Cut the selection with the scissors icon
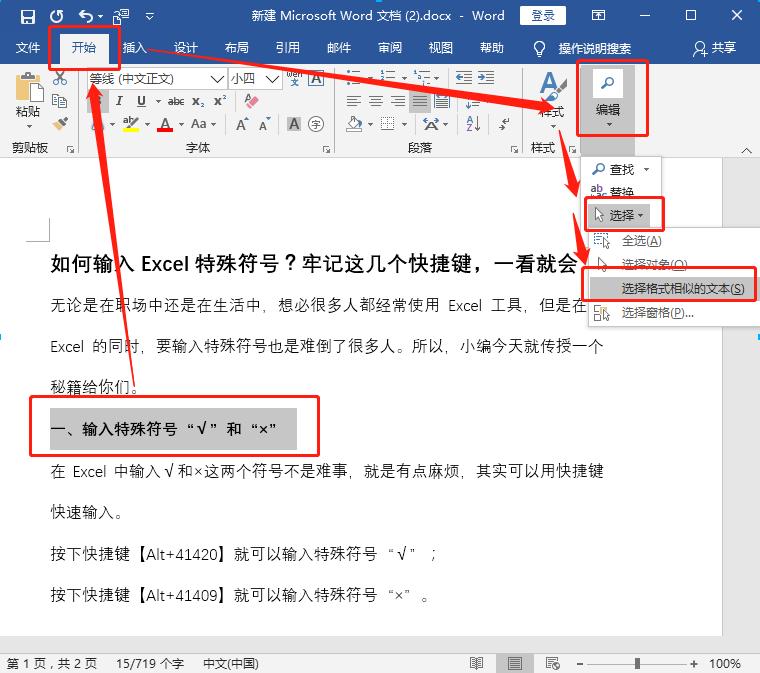The image size is (760, 673). pyautogui.click(x=60, y=78)
